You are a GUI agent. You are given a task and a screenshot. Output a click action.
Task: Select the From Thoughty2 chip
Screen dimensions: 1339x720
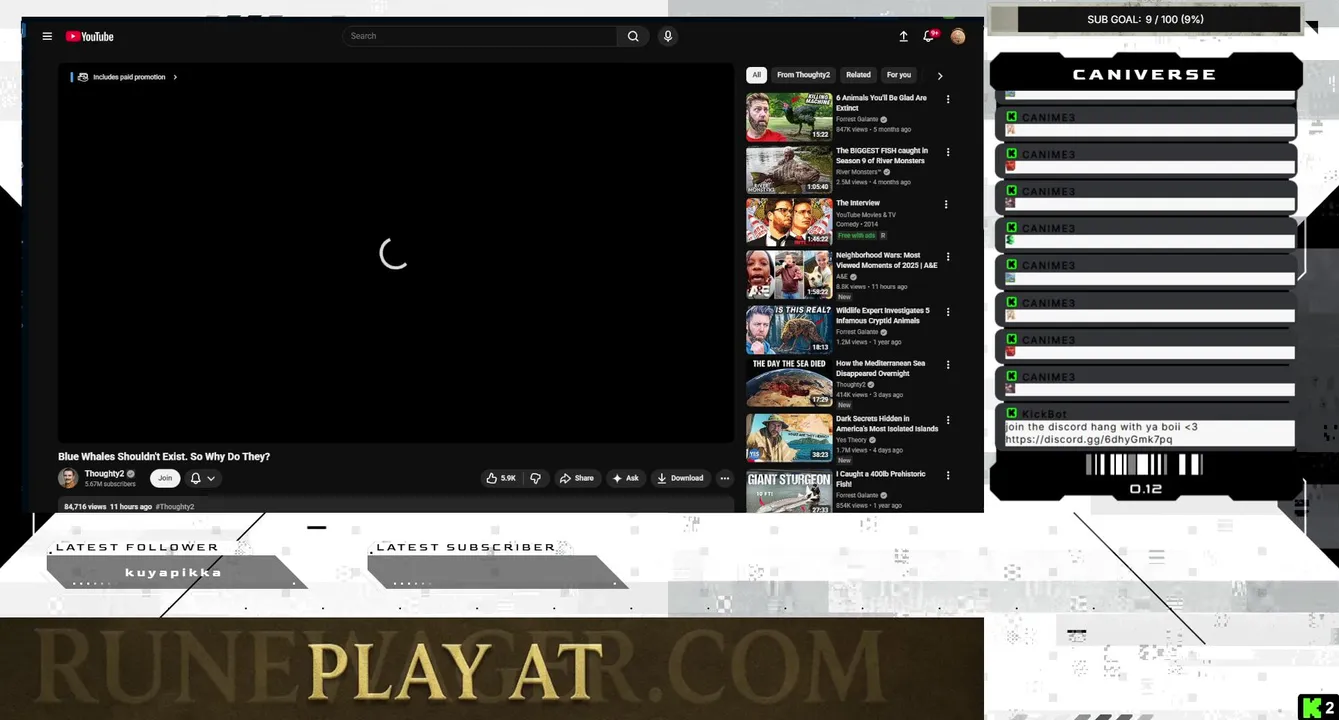click(803, 75)
